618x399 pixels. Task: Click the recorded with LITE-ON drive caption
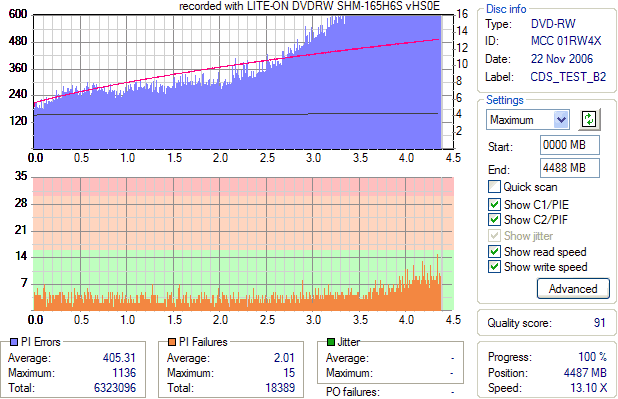click(309, 6)
